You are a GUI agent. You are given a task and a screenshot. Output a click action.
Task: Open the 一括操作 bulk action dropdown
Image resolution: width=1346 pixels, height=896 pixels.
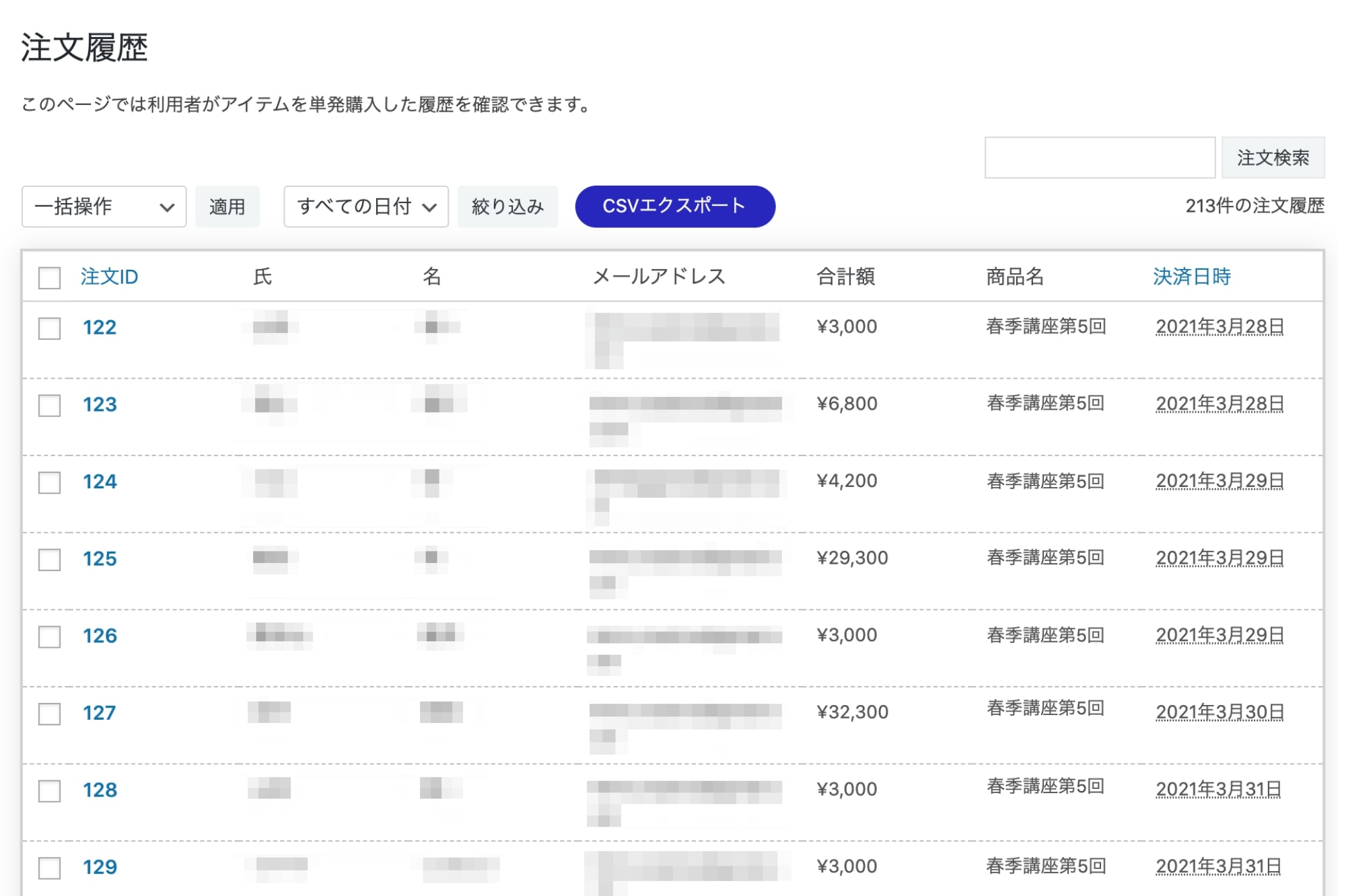(103, 207)
